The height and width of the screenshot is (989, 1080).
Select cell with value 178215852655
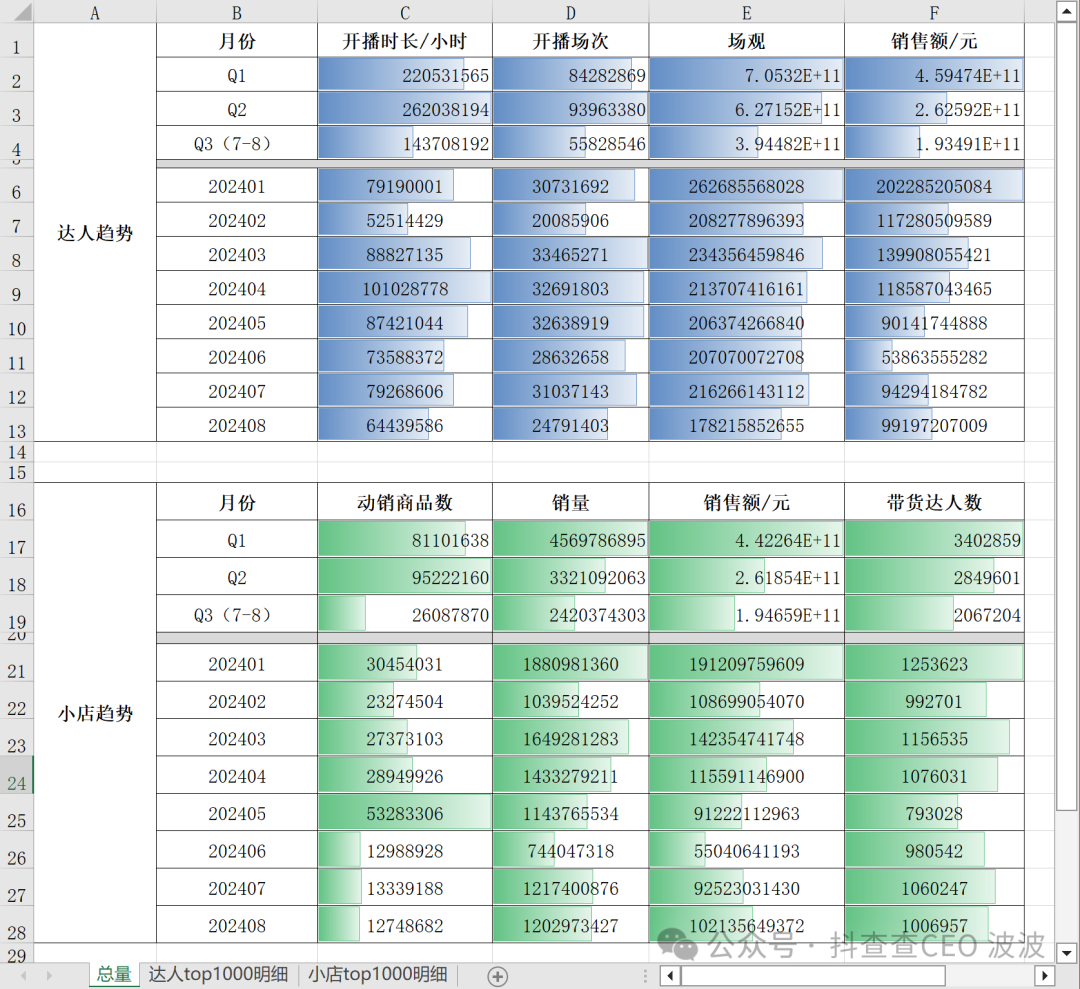click(747, 425)
